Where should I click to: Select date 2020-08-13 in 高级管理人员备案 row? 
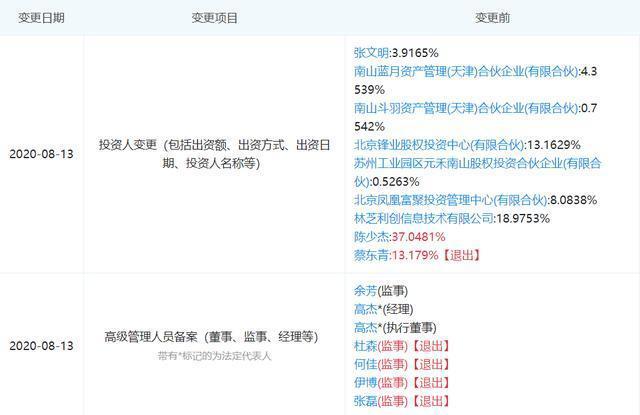41,346
